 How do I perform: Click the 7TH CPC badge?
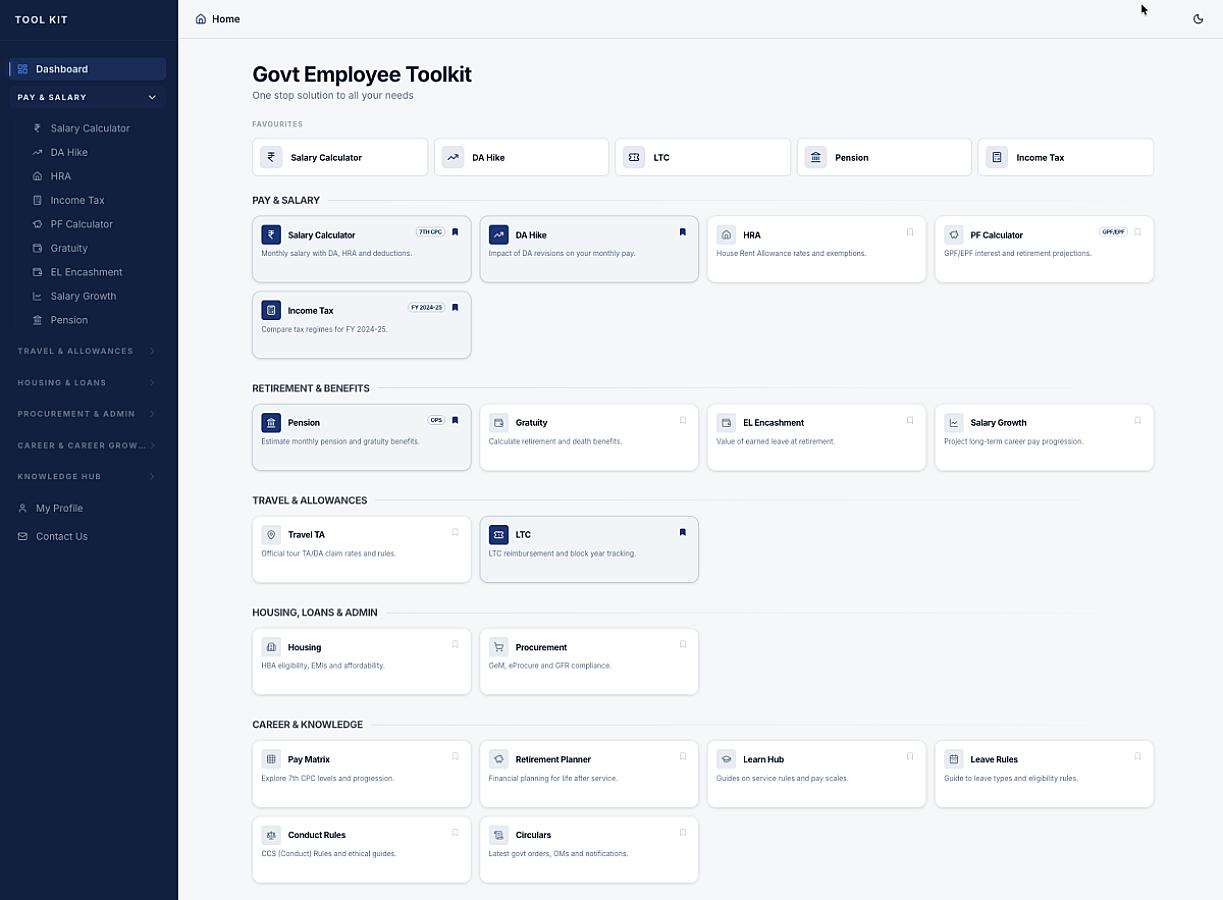[430, 232]
